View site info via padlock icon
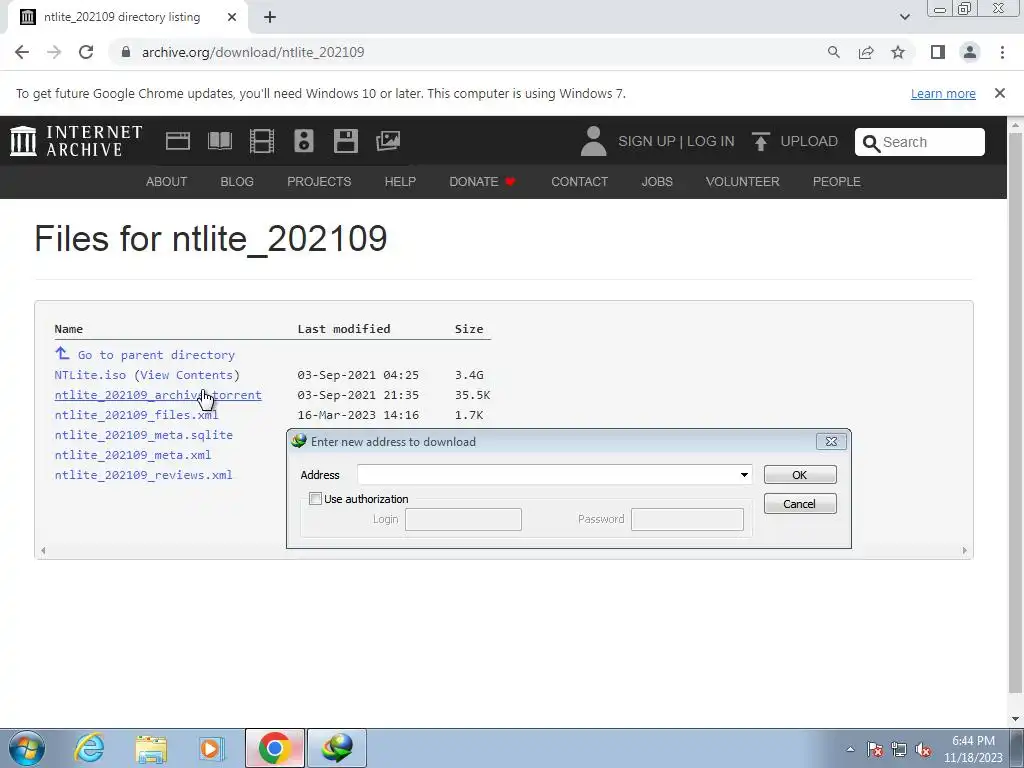 pyautogui.click(x=126, y=52)
